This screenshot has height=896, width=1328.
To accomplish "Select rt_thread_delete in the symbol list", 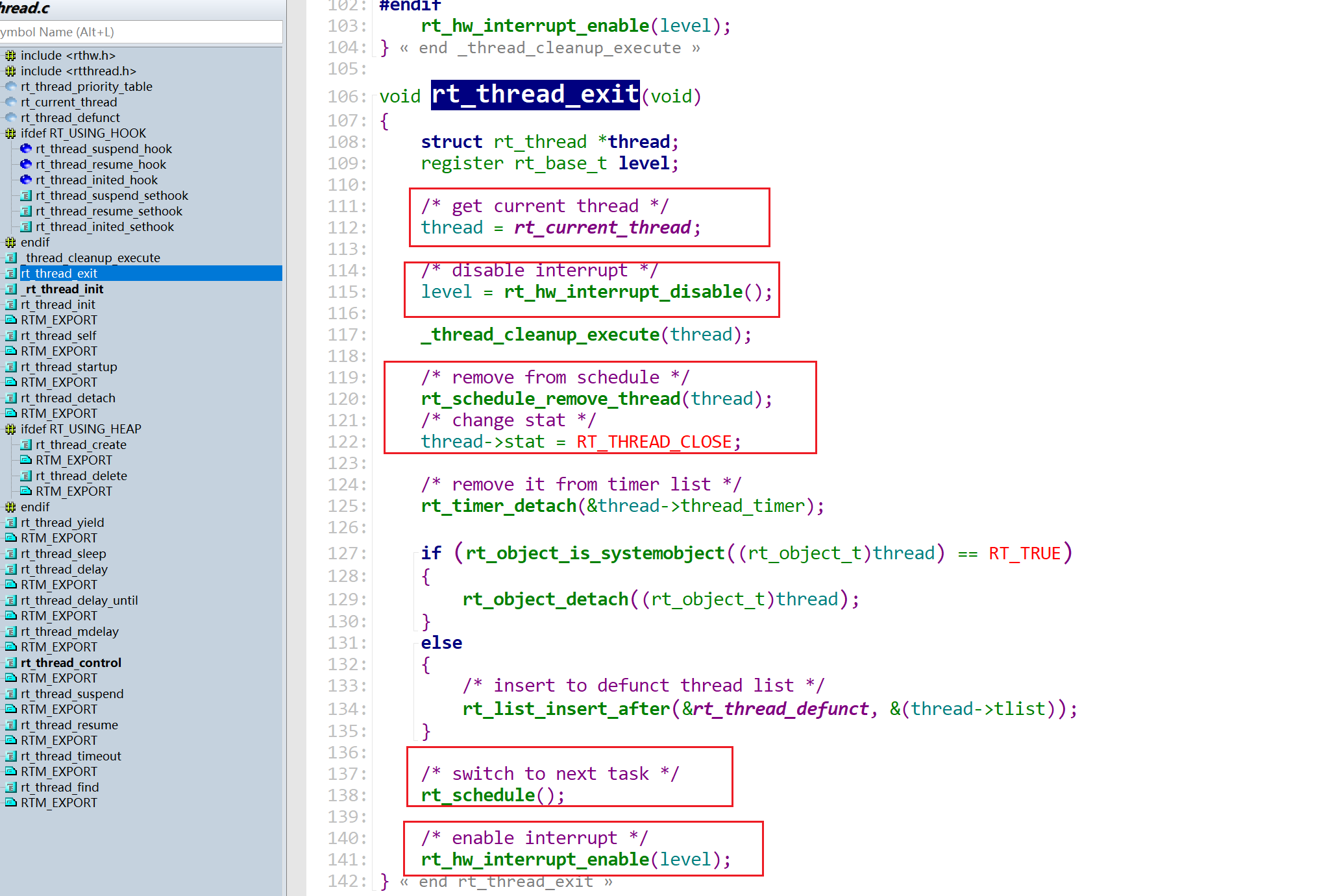I will click(x=81, y=476).
